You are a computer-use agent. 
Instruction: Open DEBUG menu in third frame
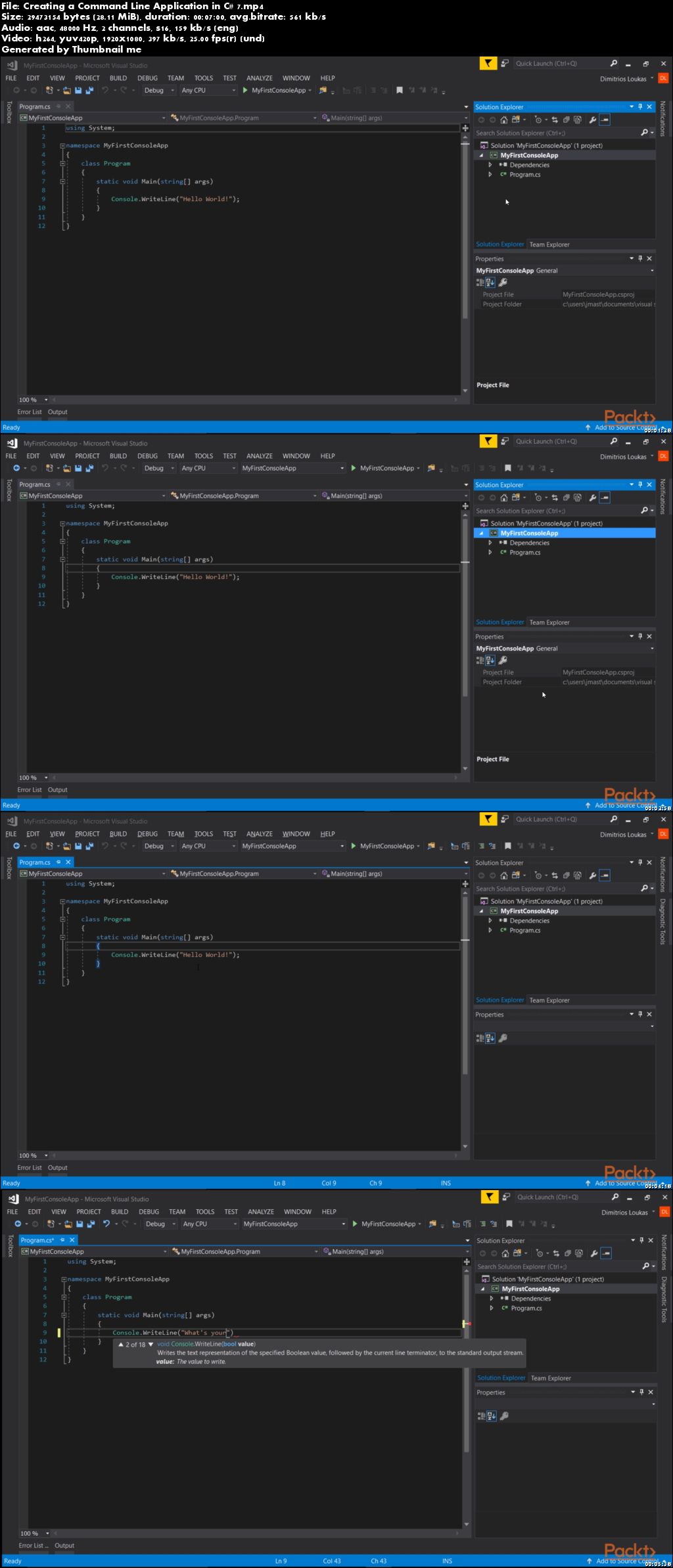pyautogui.click(x=147, y=834)
